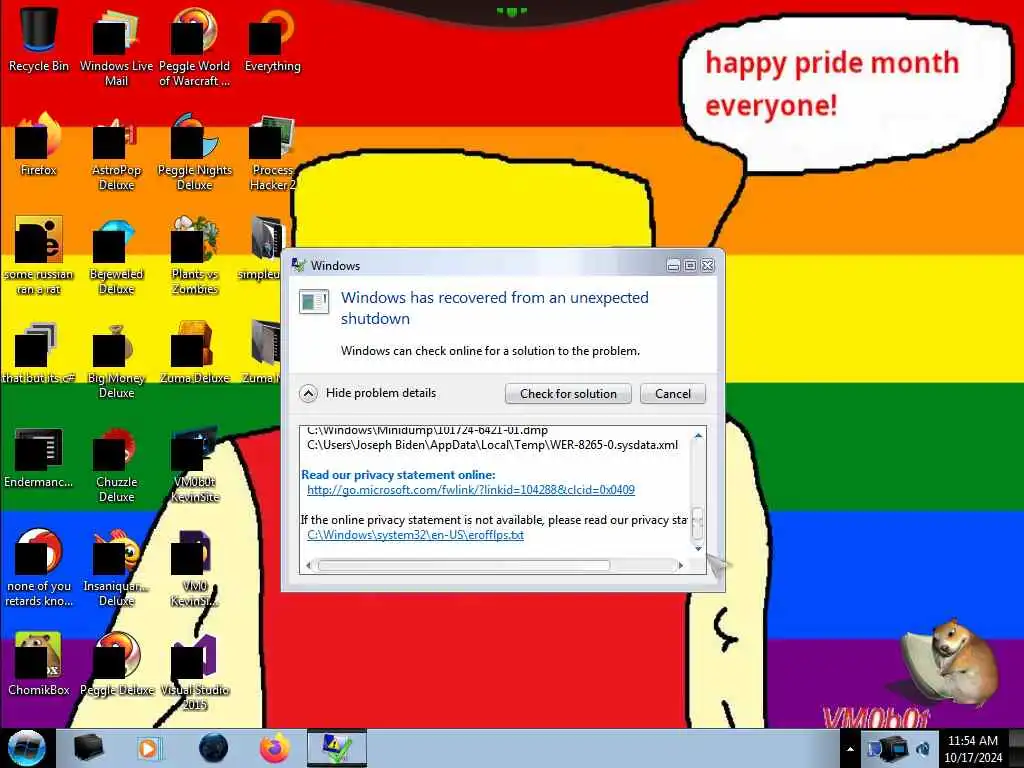Click the vertical scrollbar thumb in details
1024x768 pixels.
pos(698,524)
